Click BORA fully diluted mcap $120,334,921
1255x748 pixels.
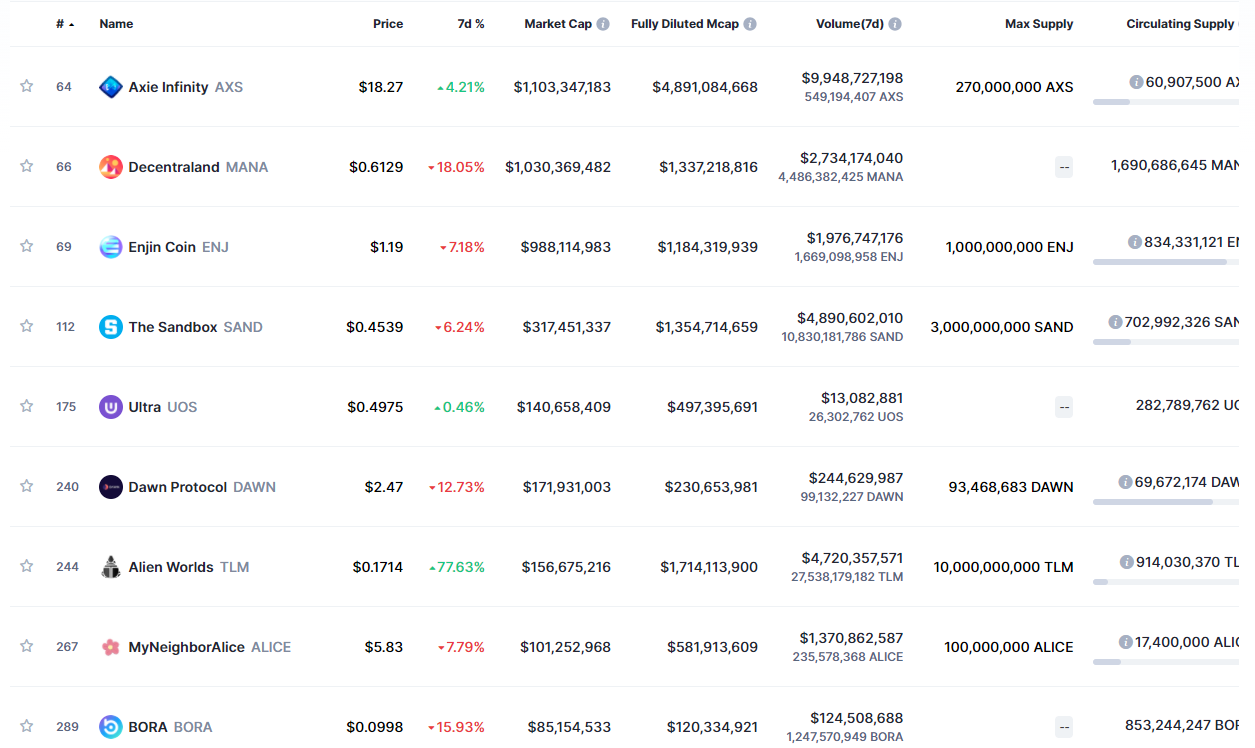[x=712, y=727]
